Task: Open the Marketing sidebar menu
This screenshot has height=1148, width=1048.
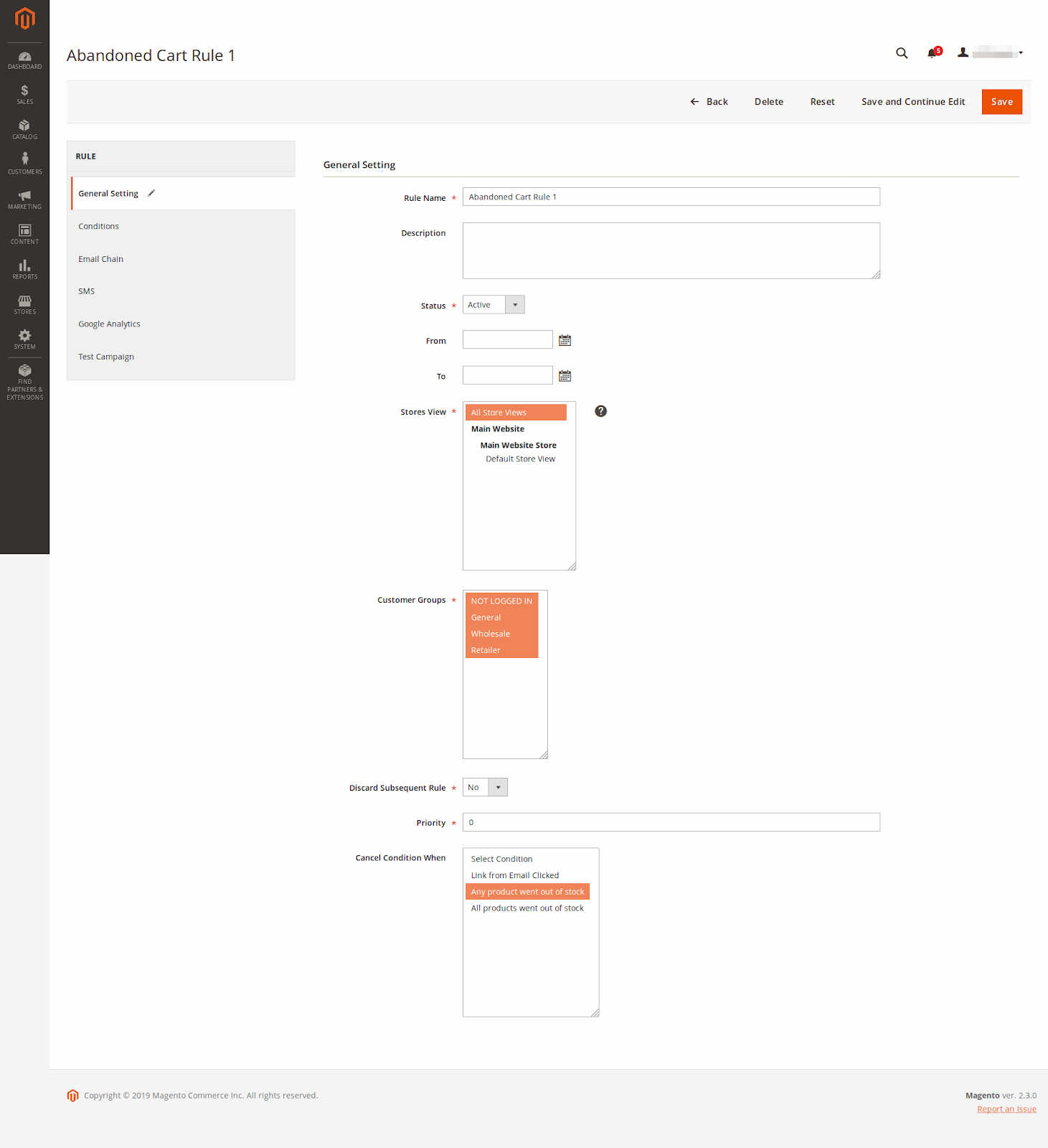Action: [24, 199]
